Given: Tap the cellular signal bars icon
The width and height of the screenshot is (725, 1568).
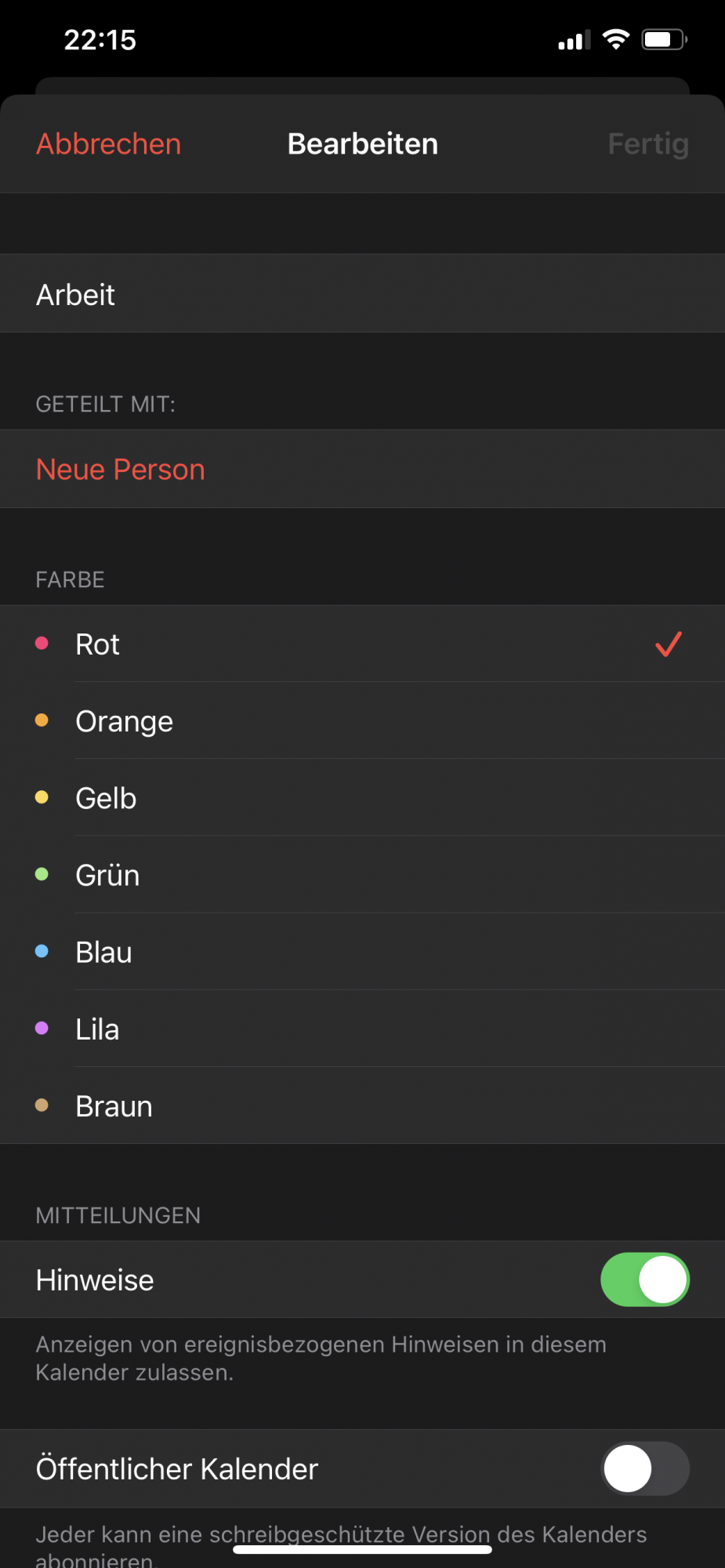Looking at the screenshot, I should tap(574, 40).
